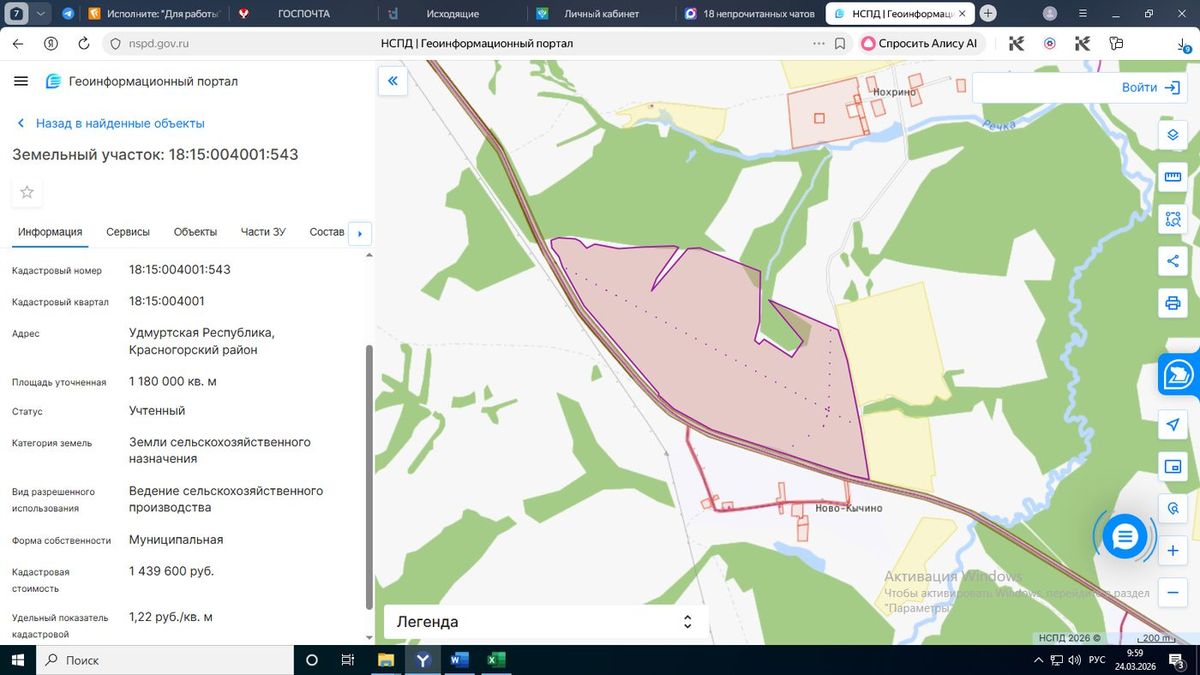The image size is (1200, 675).
Task: Add the land parcel to favorites star
Action: point(27,192)
